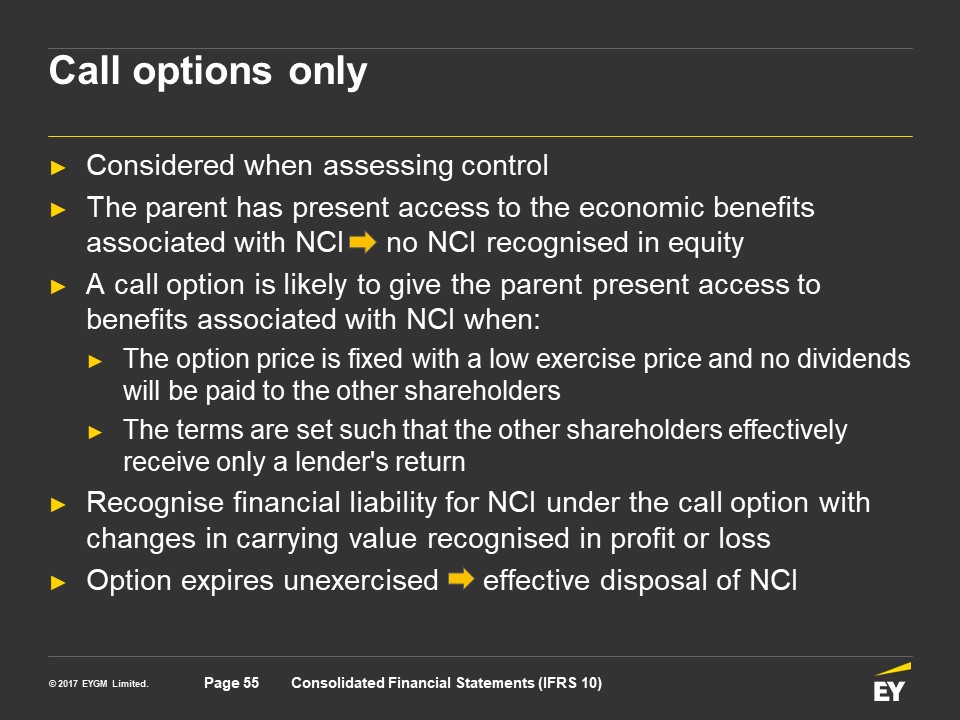Click the bullet beside 'Recognise financial liability'
The image size is (960, 720).
coord(58,505)
